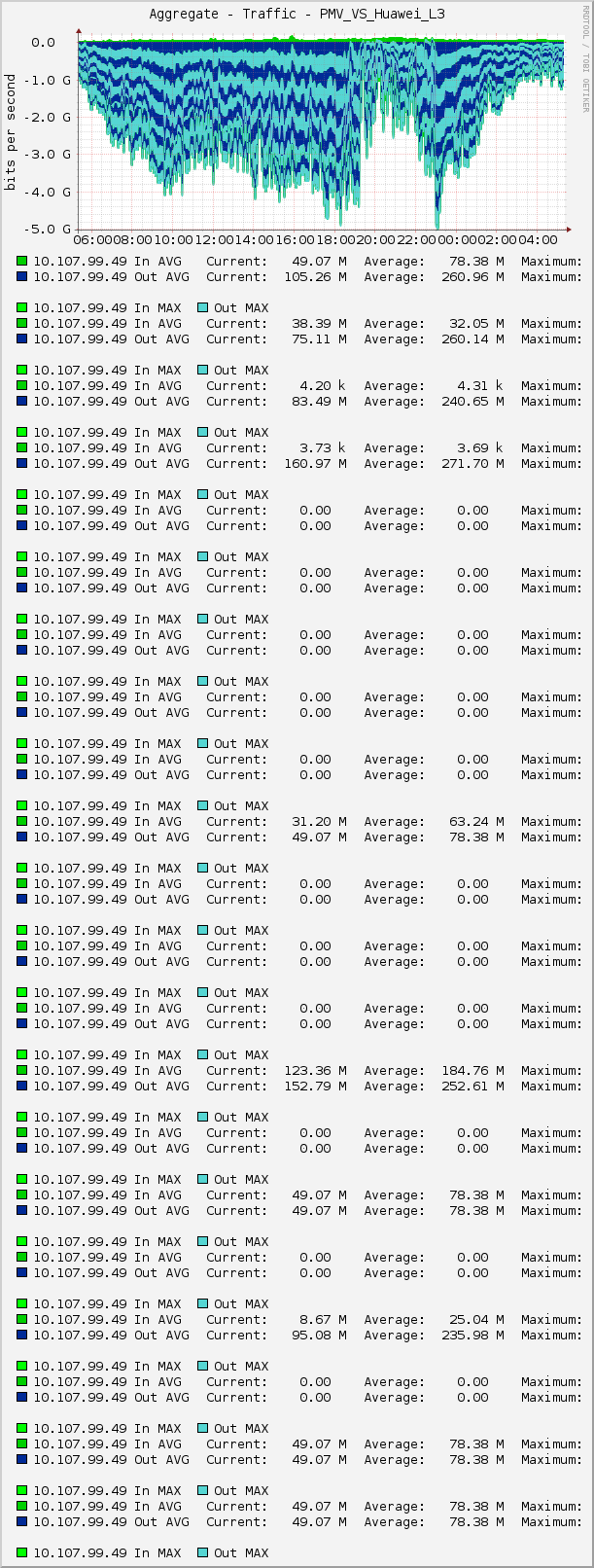Select the Average value 252.61 M
The width and height of the screenshot is (594, 1568).
(x=472, y=1087)
